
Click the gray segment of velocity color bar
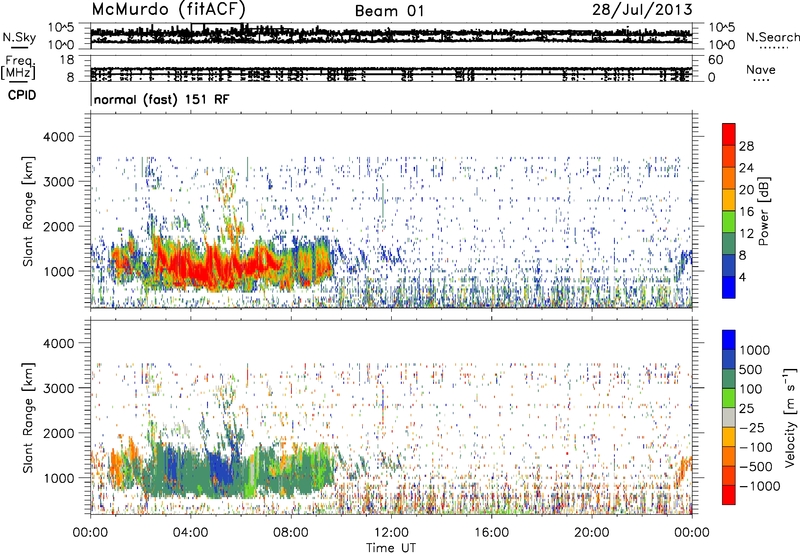coord(729,418)
